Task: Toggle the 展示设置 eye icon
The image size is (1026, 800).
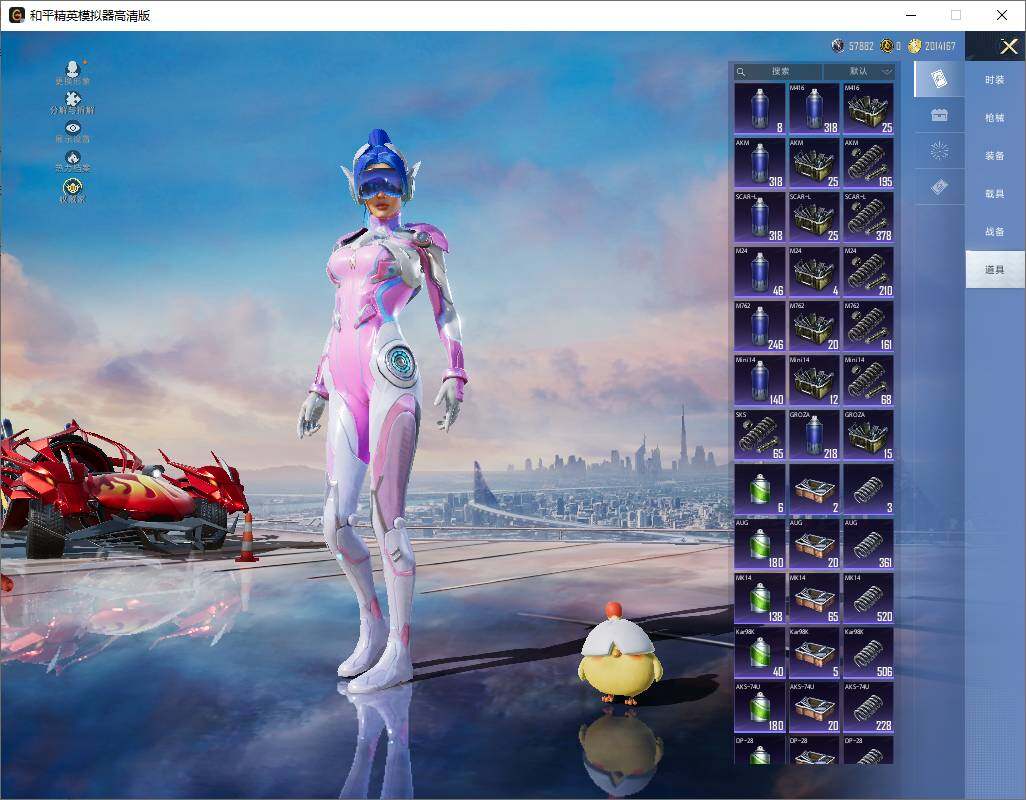Action: click(x=72, y=128)
